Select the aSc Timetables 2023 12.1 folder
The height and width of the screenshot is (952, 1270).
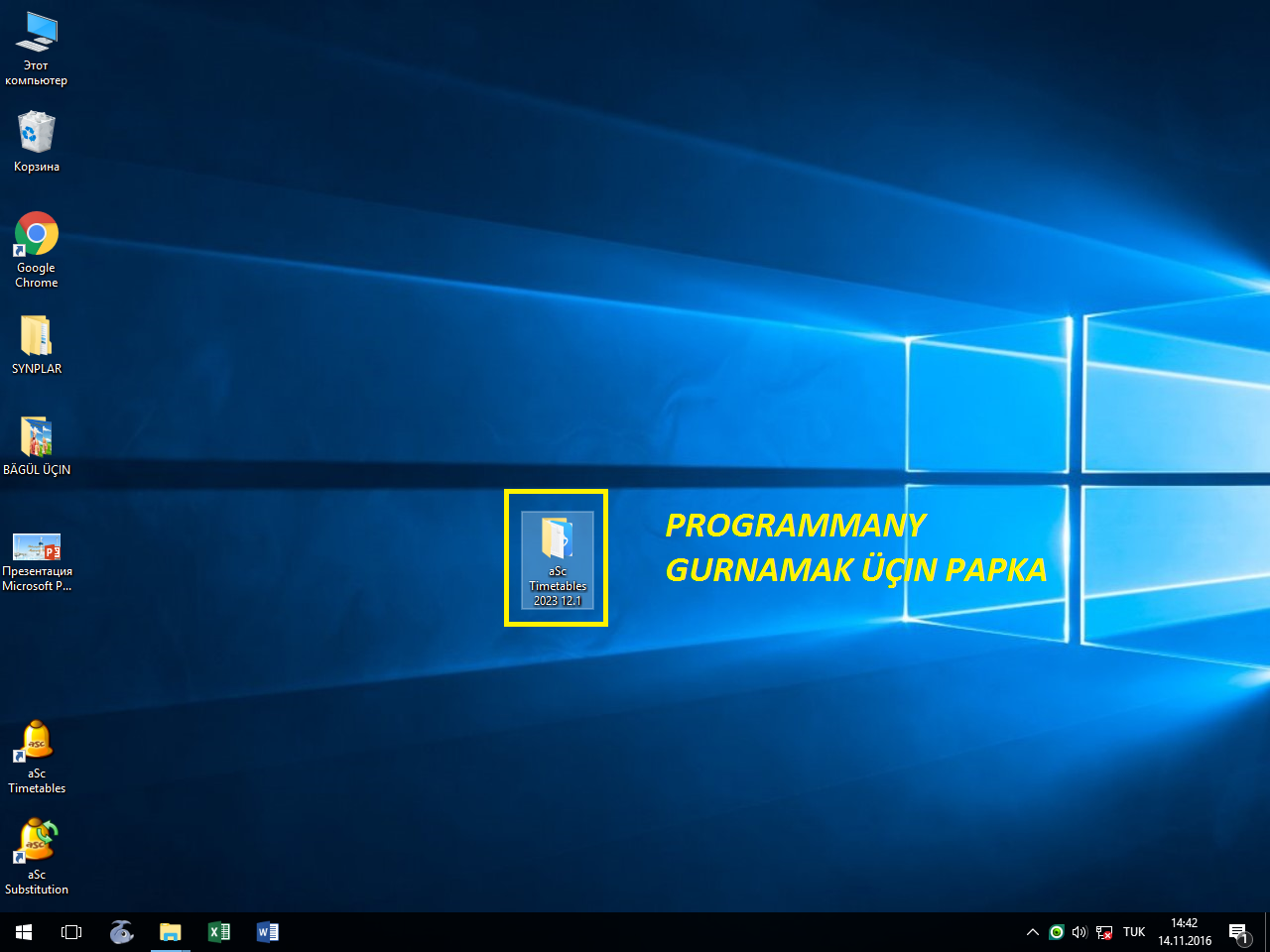558,559
